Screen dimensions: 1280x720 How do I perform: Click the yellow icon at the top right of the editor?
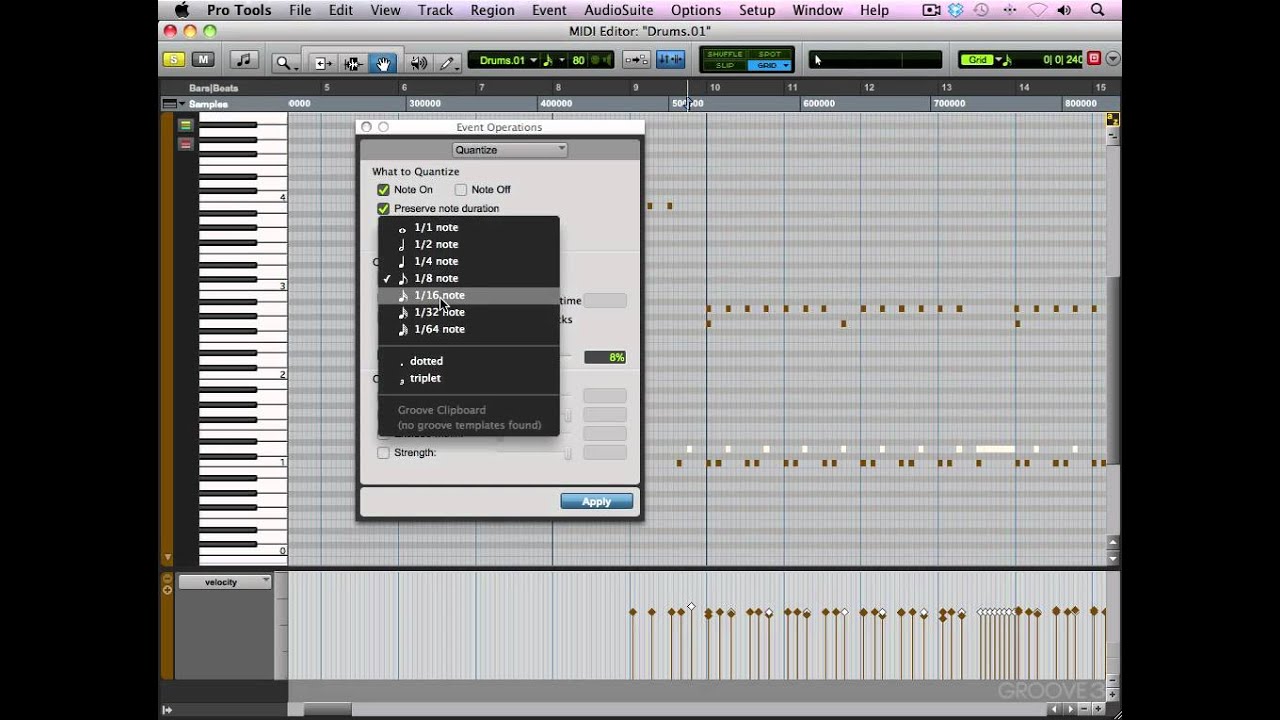(1112, 120)
